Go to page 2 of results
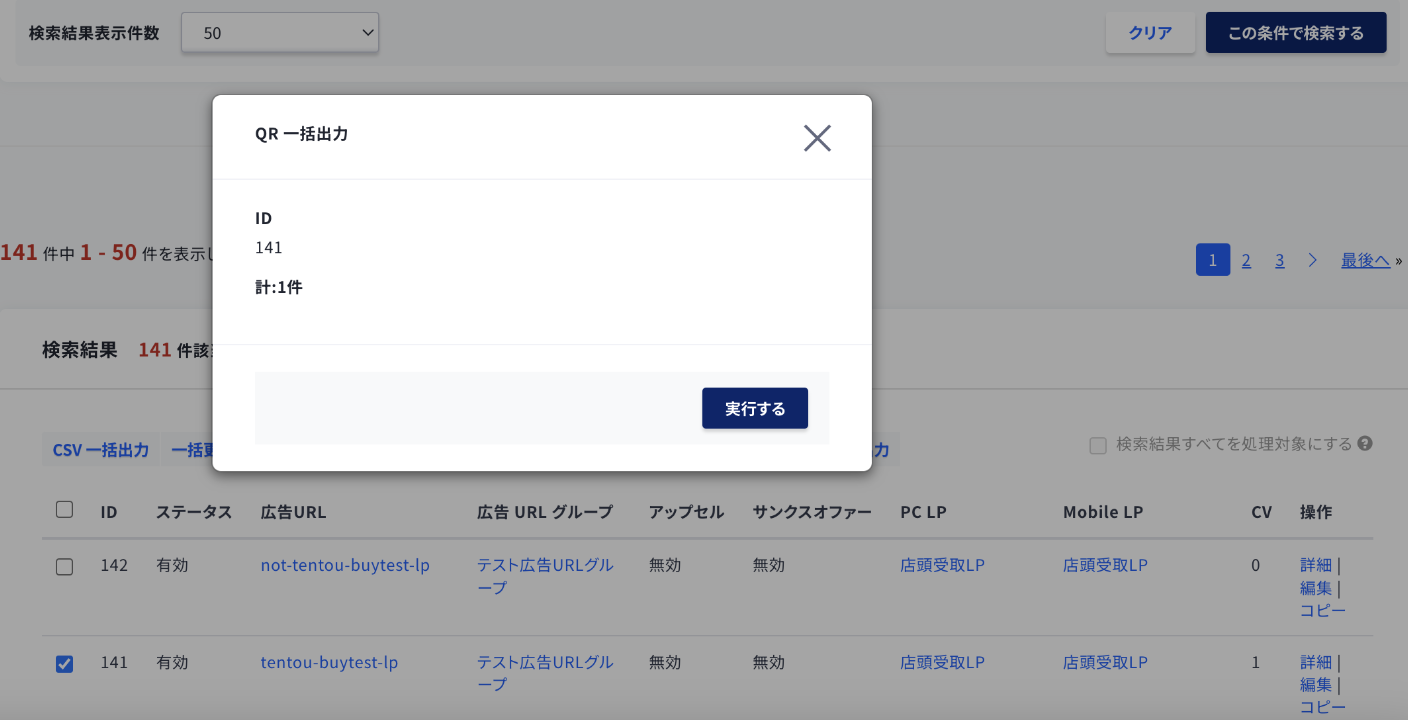The image size is (1408, 720). 1246,260
